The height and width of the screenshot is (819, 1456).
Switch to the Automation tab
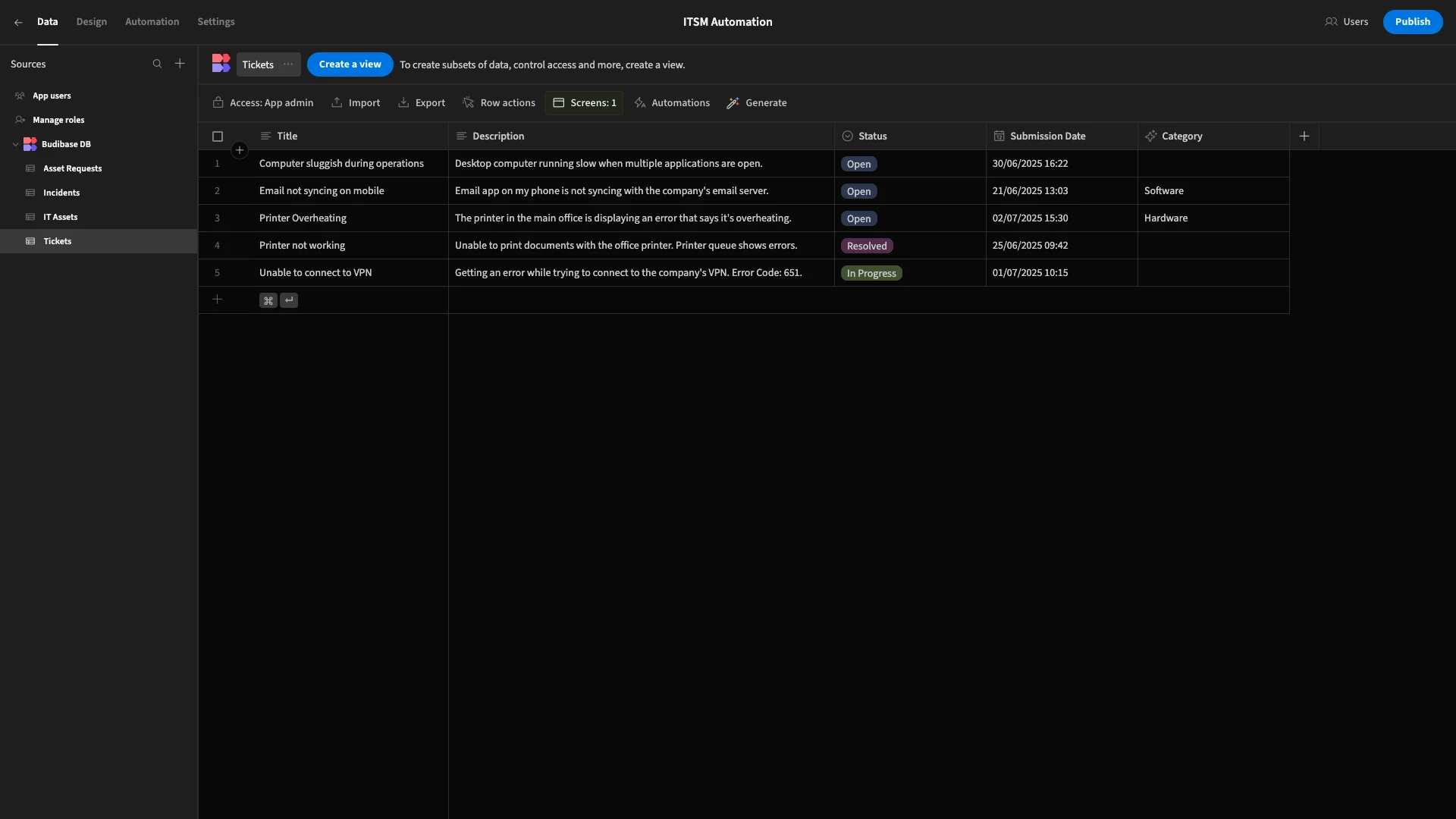(x=152, y=22)
